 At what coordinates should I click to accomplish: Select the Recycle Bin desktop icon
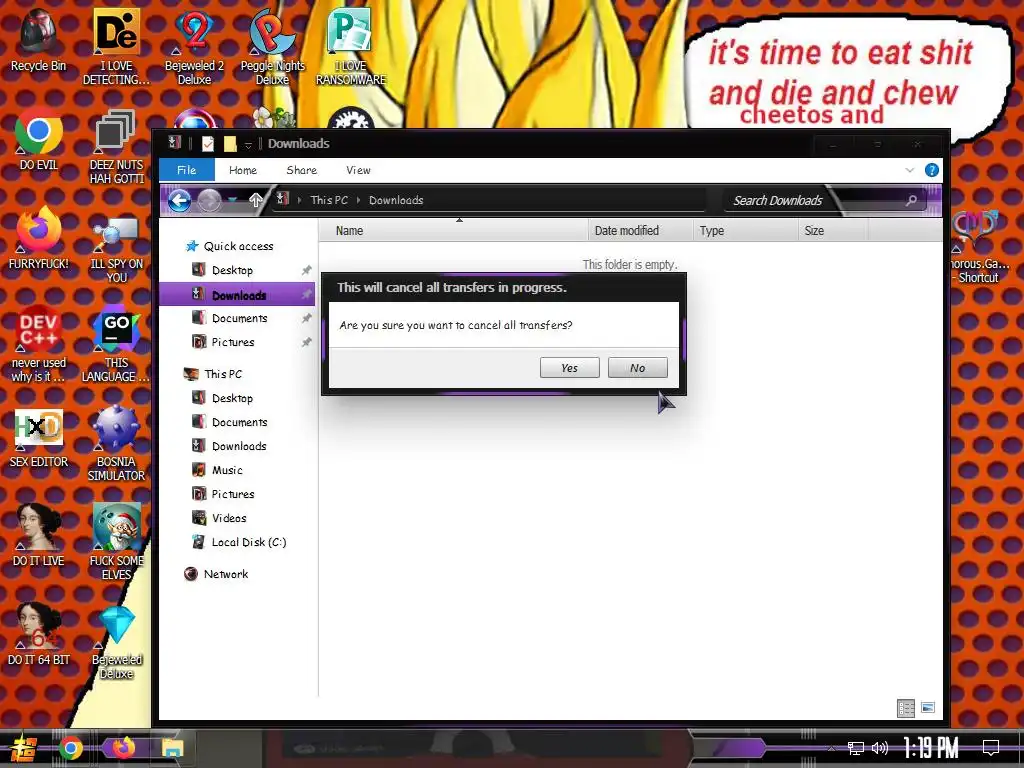click(x=38, y=41)
